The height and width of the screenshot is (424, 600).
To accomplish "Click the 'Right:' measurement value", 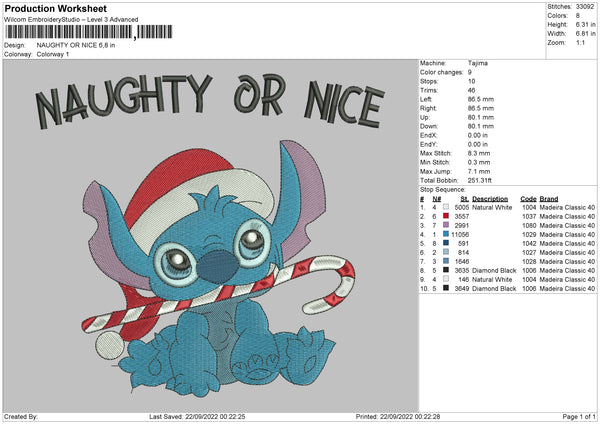I will 481,108.
